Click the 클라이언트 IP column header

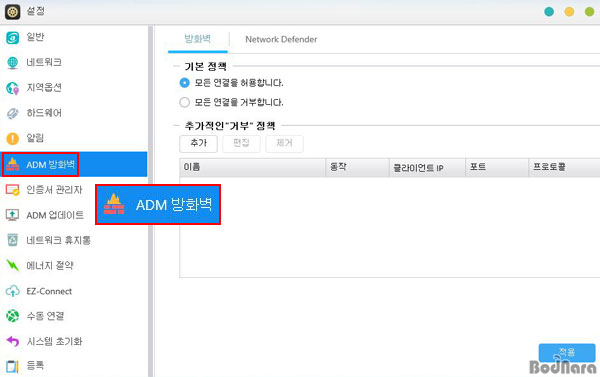coord(427,167)
